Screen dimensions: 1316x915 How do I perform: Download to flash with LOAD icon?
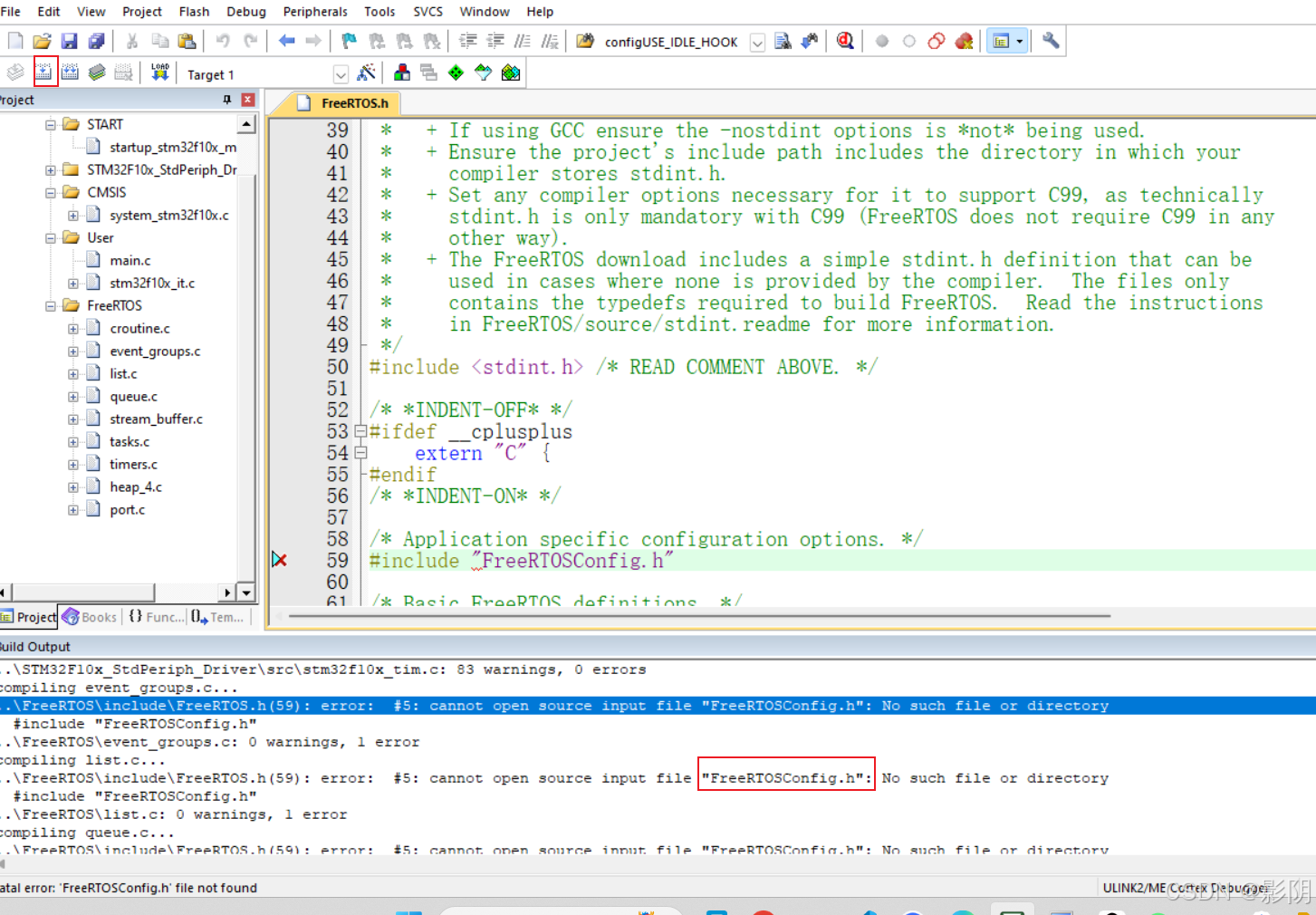pyautogui.click(x=160, y=72)
